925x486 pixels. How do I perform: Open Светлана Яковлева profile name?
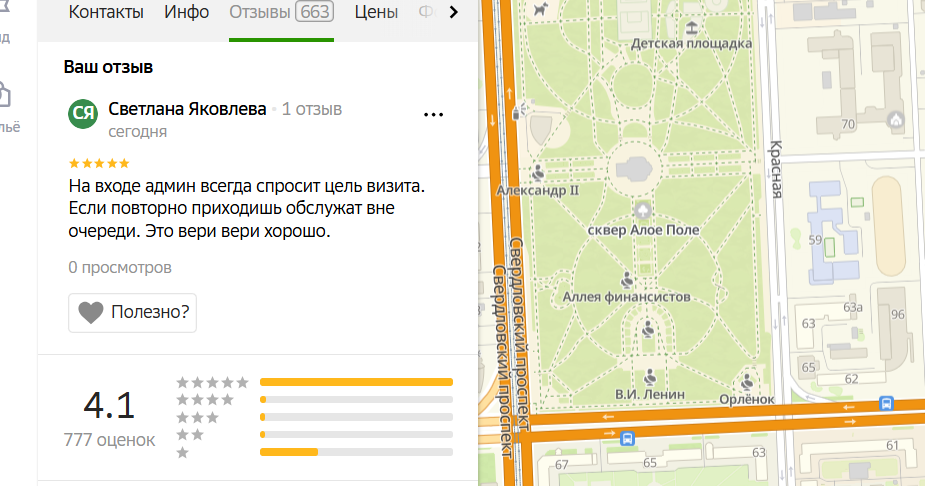(x=188, y=109)
